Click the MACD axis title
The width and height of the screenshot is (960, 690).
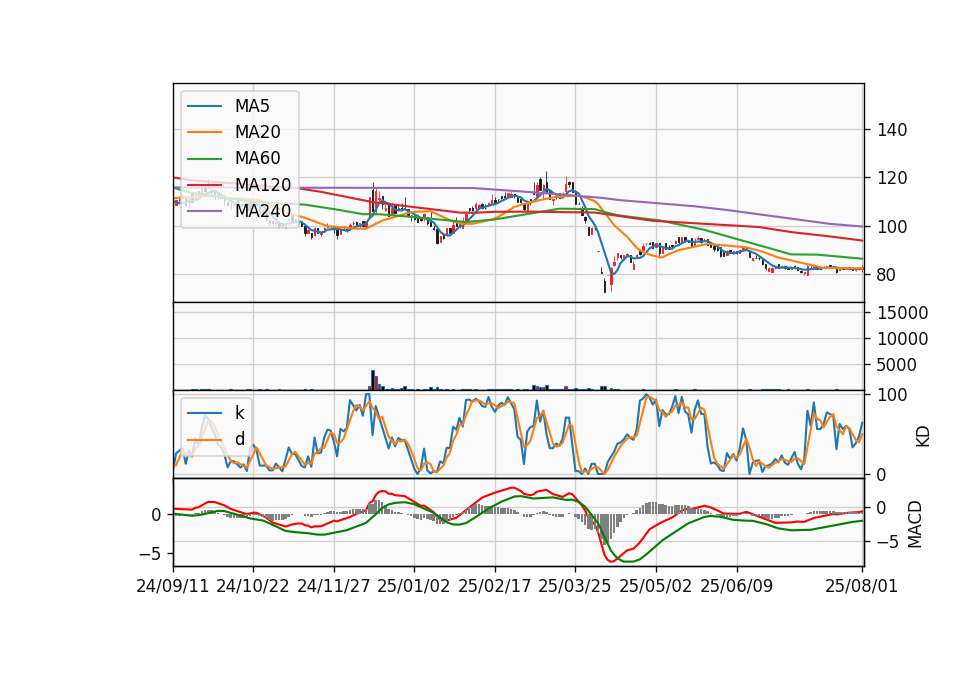coord(915,524)
